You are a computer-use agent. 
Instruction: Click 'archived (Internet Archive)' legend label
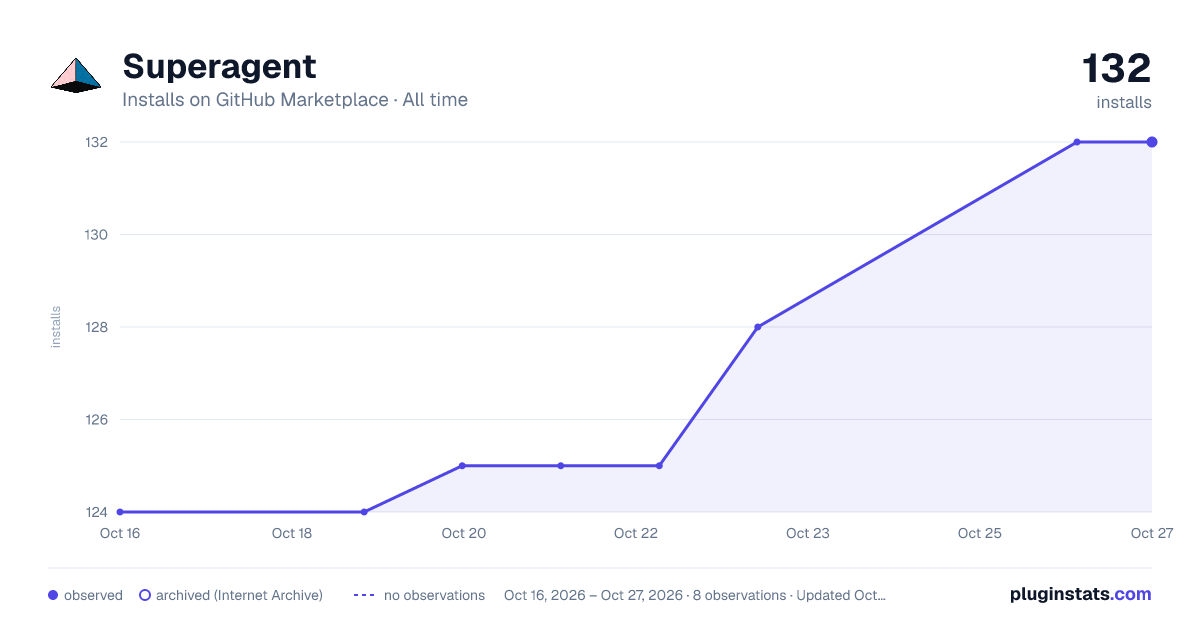[x=239, y=595]
